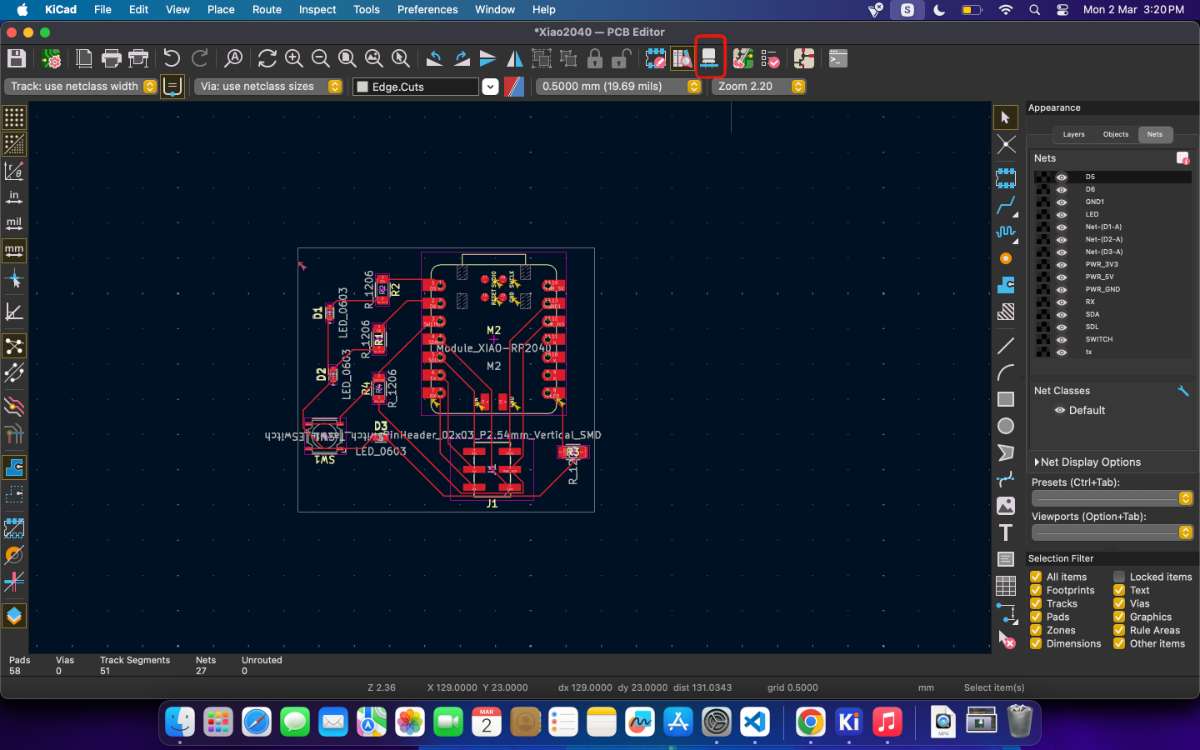This screenshot has height=750, width=1200.
Task: Expand Net Display Options section
Action: (1088, 462)
